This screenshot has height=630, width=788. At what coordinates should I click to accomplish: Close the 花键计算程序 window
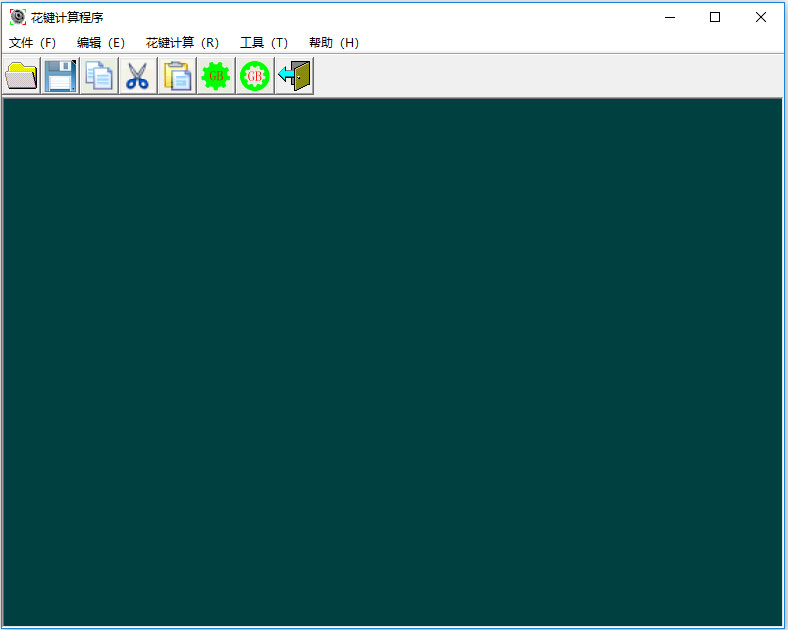(x=761, y=18)
